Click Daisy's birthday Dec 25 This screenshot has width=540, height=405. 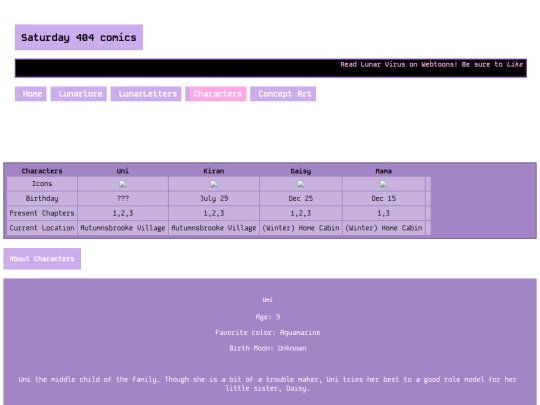pos(301,198)
